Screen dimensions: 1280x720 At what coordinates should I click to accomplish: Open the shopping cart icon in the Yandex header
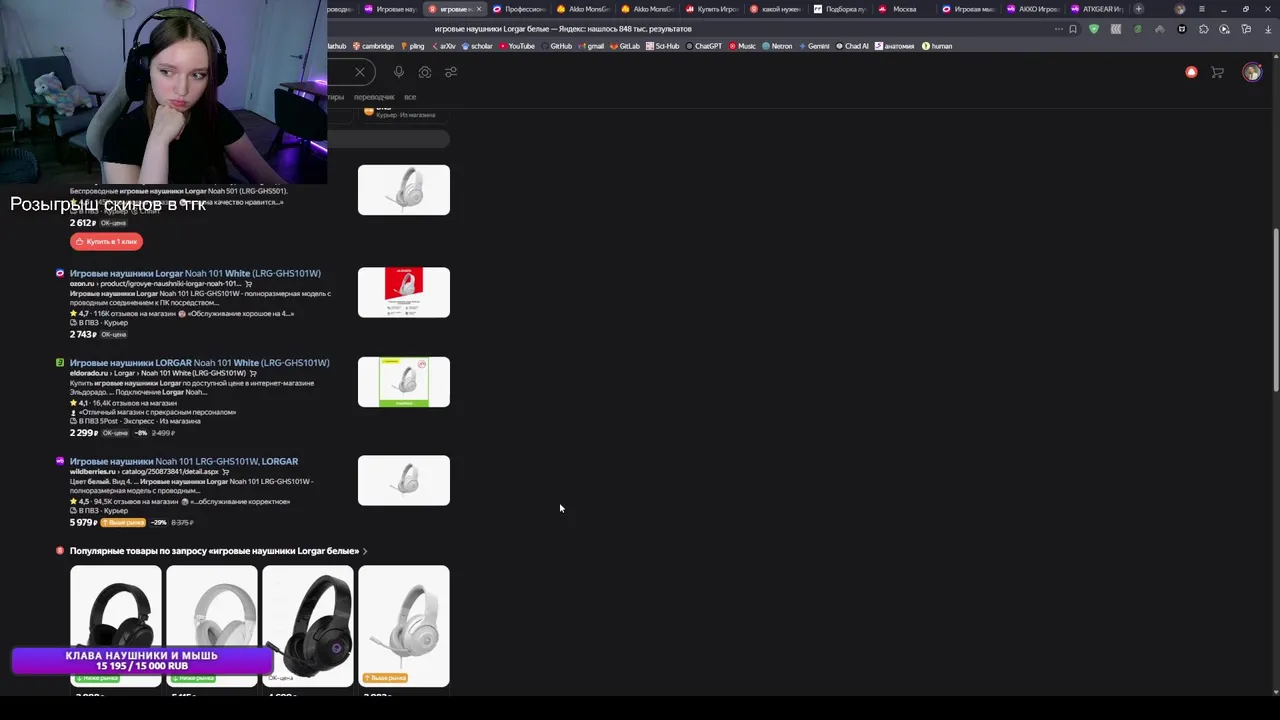tap(1217, 72)
